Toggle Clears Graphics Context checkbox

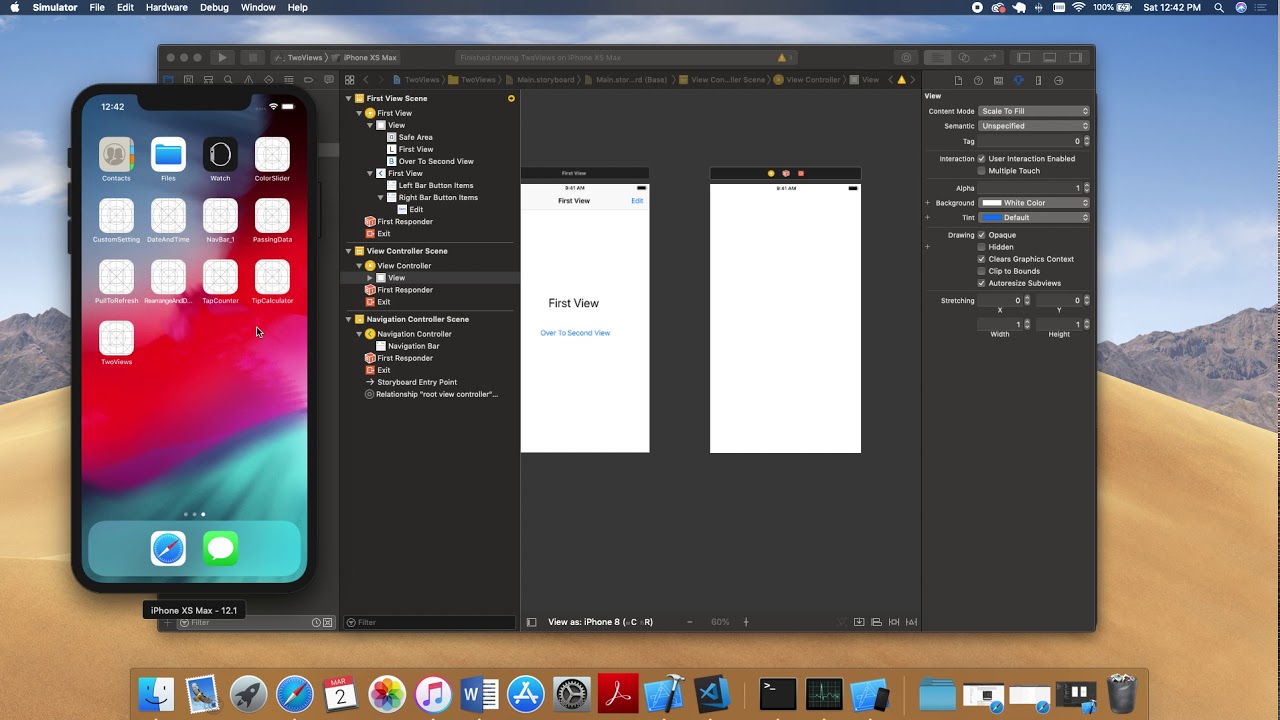point(981,259)
